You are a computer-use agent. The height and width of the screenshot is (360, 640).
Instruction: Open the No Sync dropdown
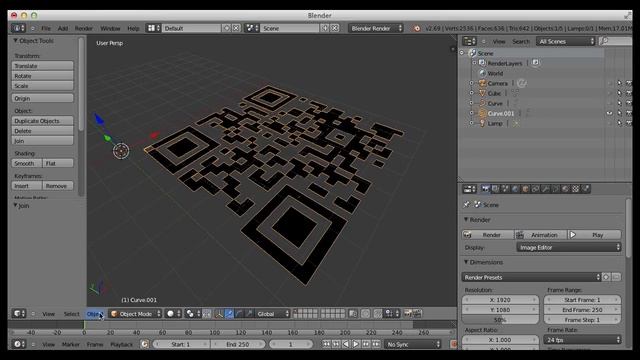pos(413,344)
